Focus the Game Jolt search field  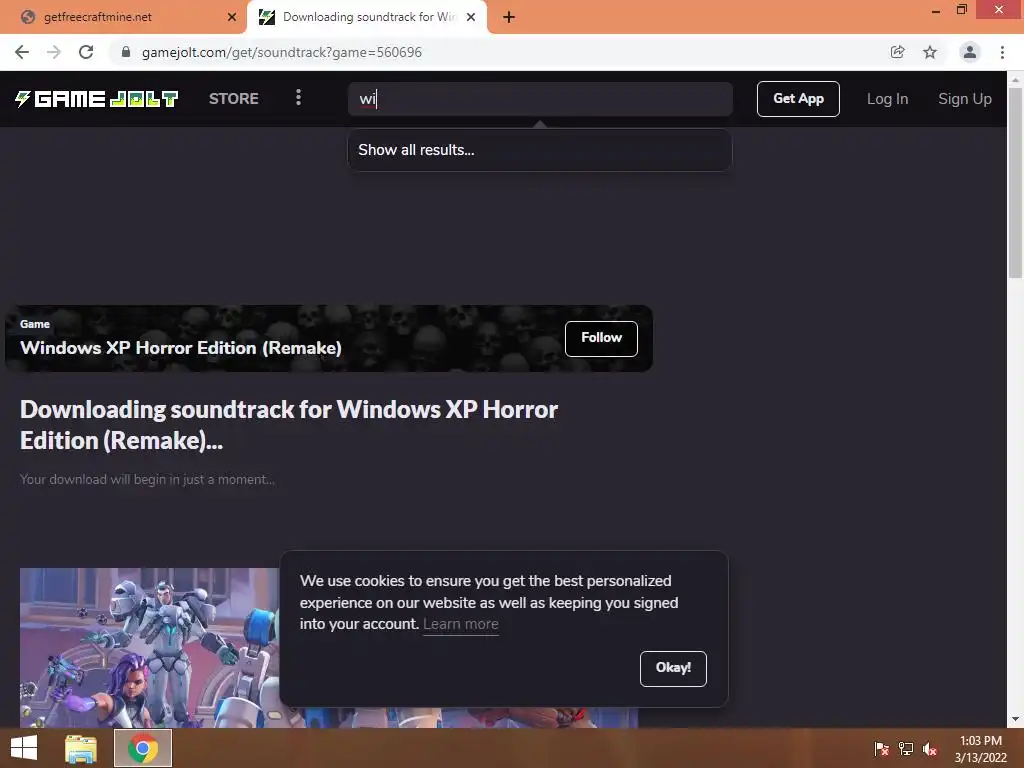tap(539, 99)
